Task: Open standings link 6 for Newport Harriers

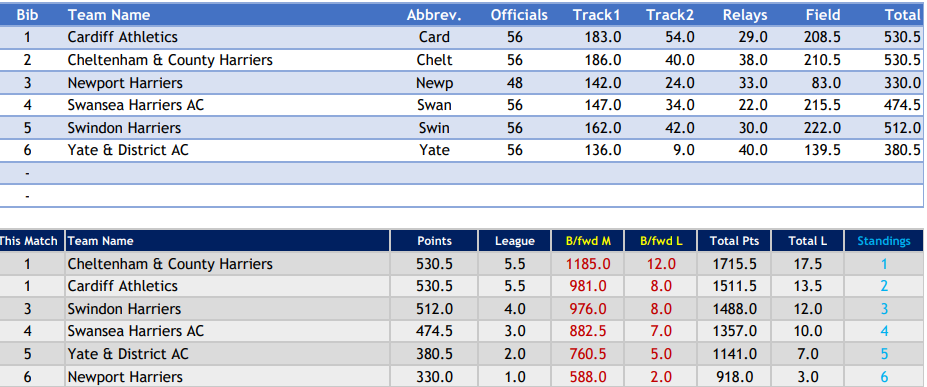Action: click(x=884, y=377)
